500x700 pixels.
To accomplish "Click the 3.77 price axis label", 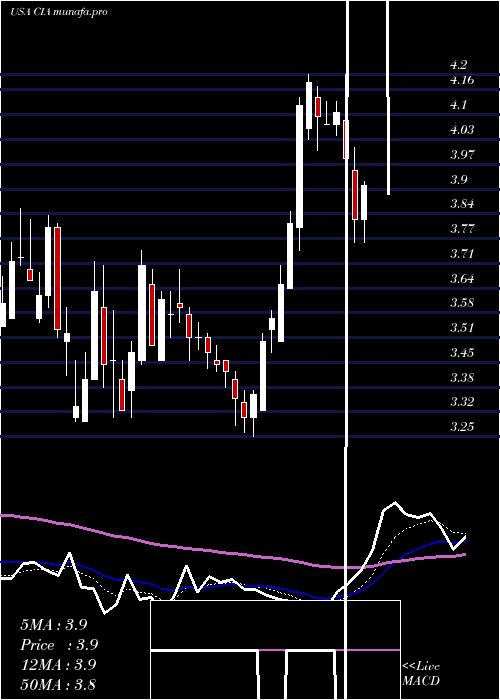I will pyautogui.click(x=462, y=229).
